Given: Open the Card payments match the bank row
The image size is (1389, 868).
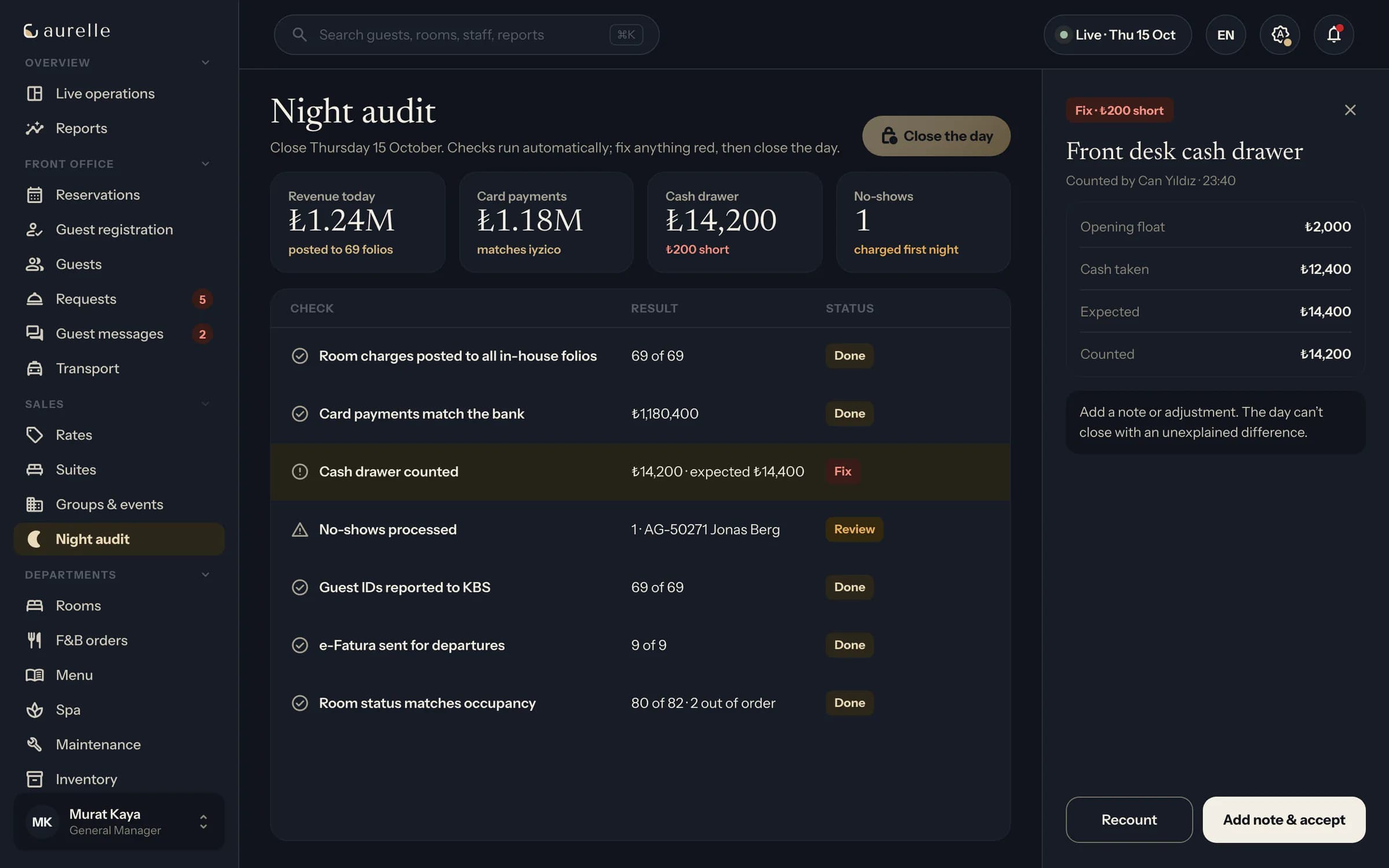Looking at the screenshot, I should pos(640,414).
